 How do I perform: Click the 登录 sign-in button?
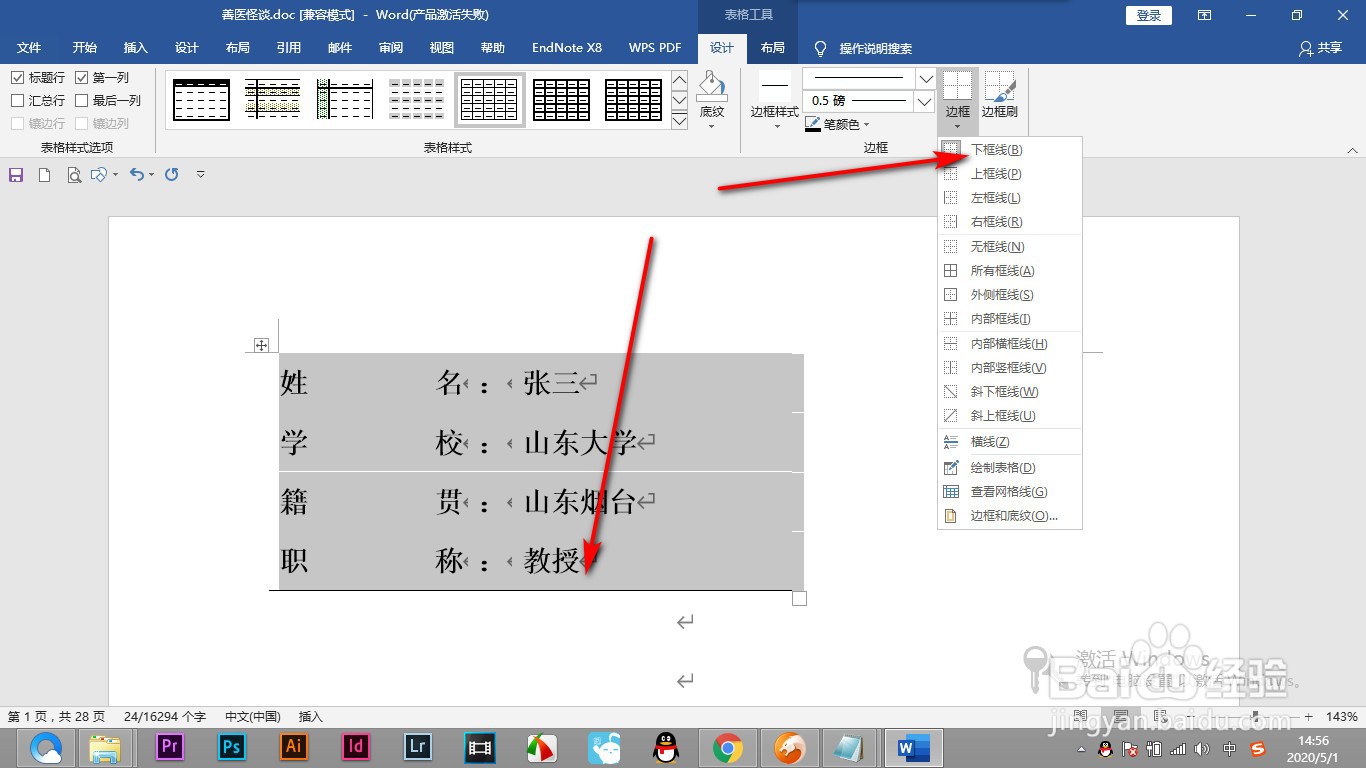tap(1147, 15)
